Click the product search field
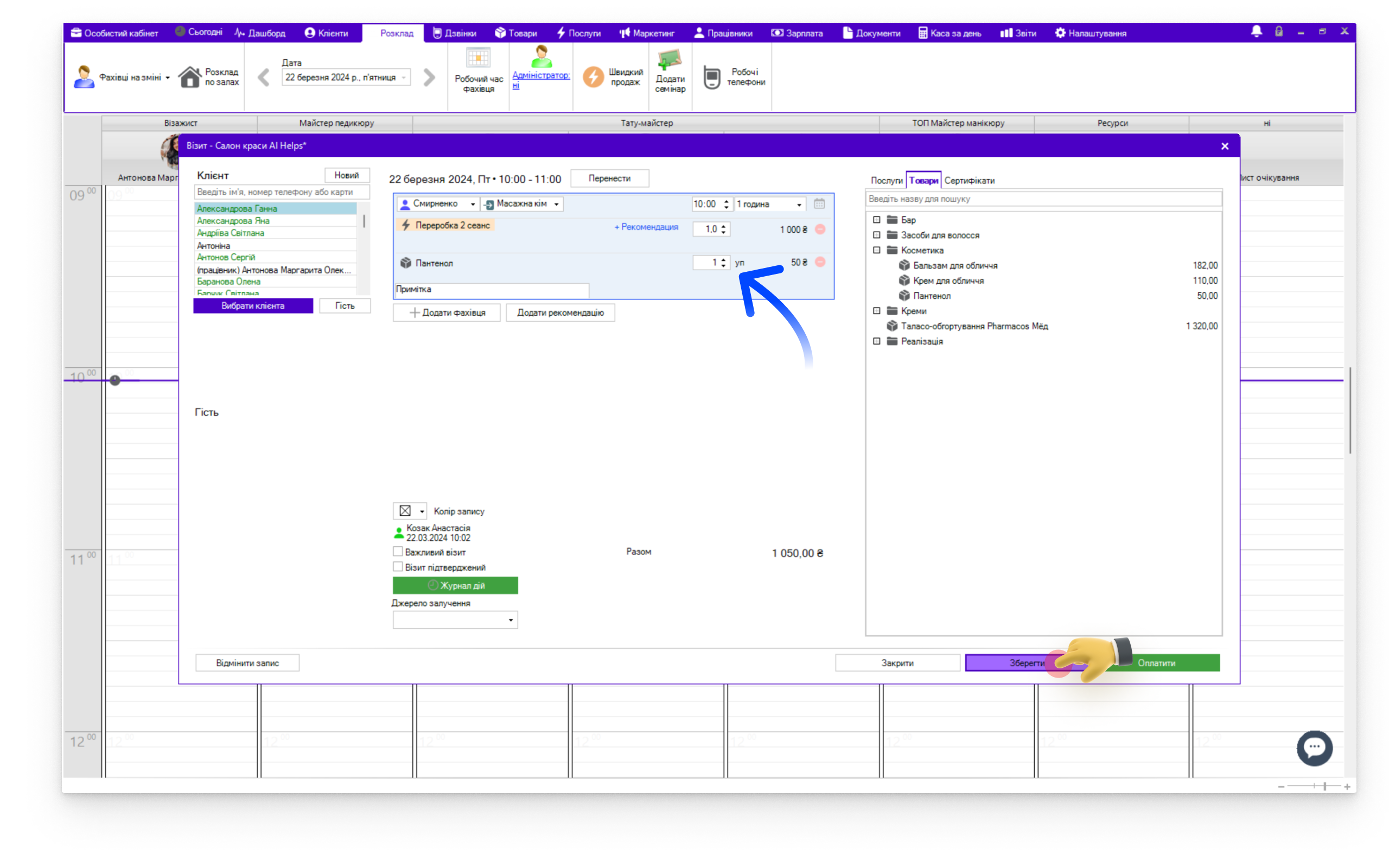Viewport: 1389px width, 868px height. pos(1043,199)
